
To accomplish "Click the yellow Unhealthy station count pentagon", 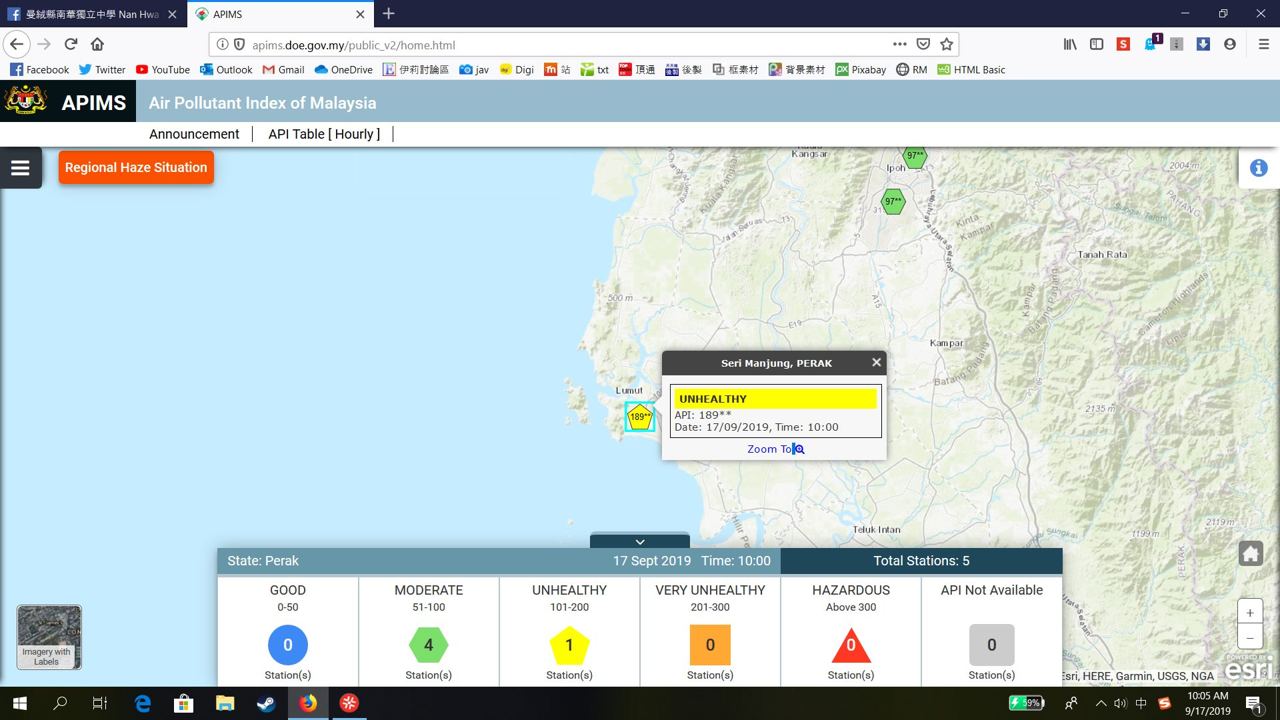I will [569, 645].
